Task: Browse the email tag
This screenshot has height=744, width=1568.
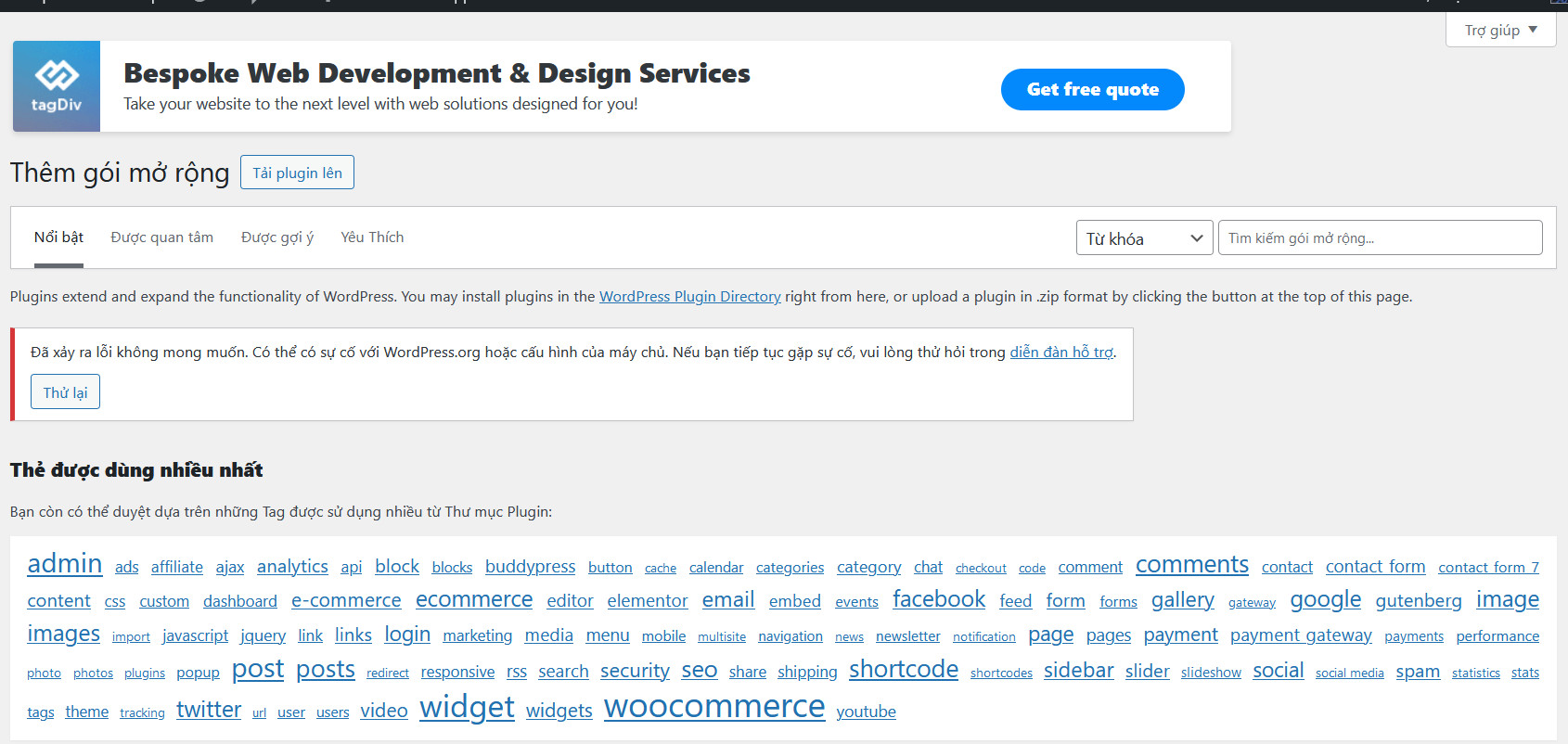Action: coord(728,599)
